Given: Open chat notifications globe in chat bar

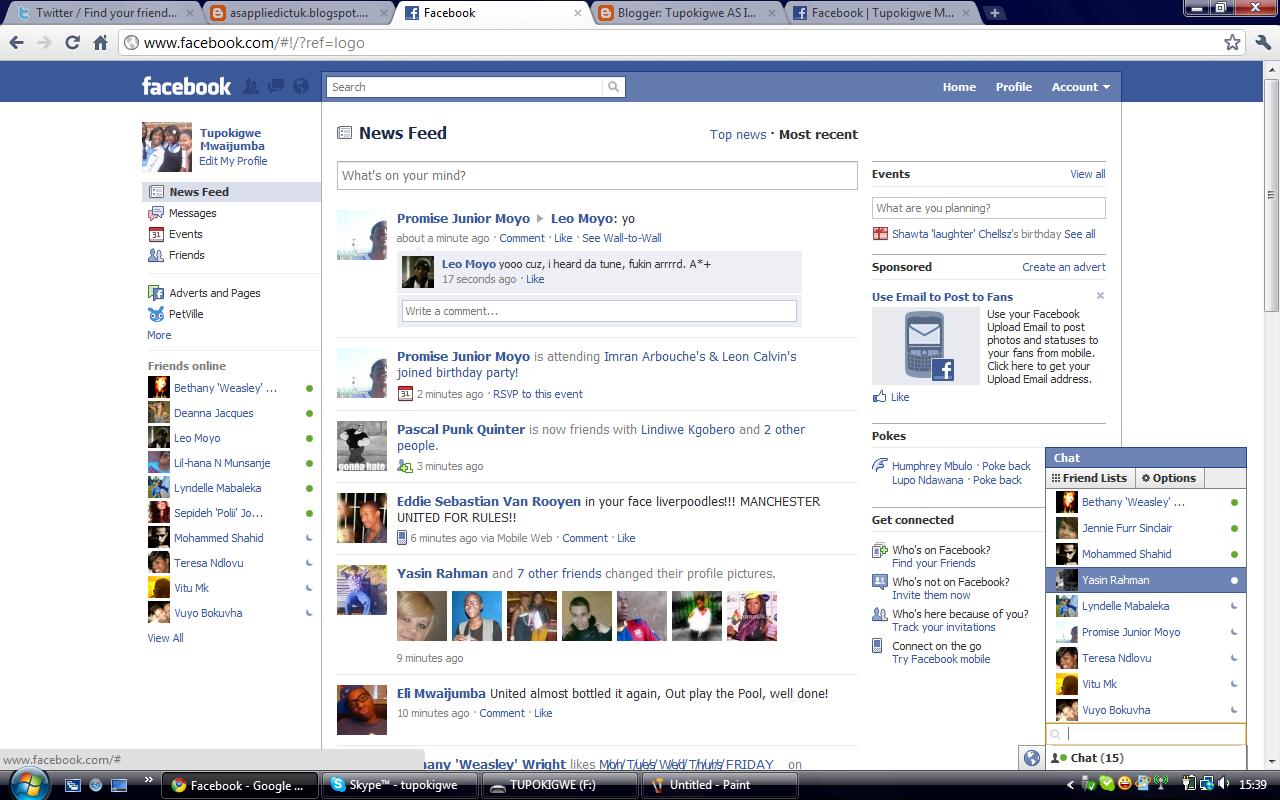Looking at the screenshot, I should pos(1032,758).
